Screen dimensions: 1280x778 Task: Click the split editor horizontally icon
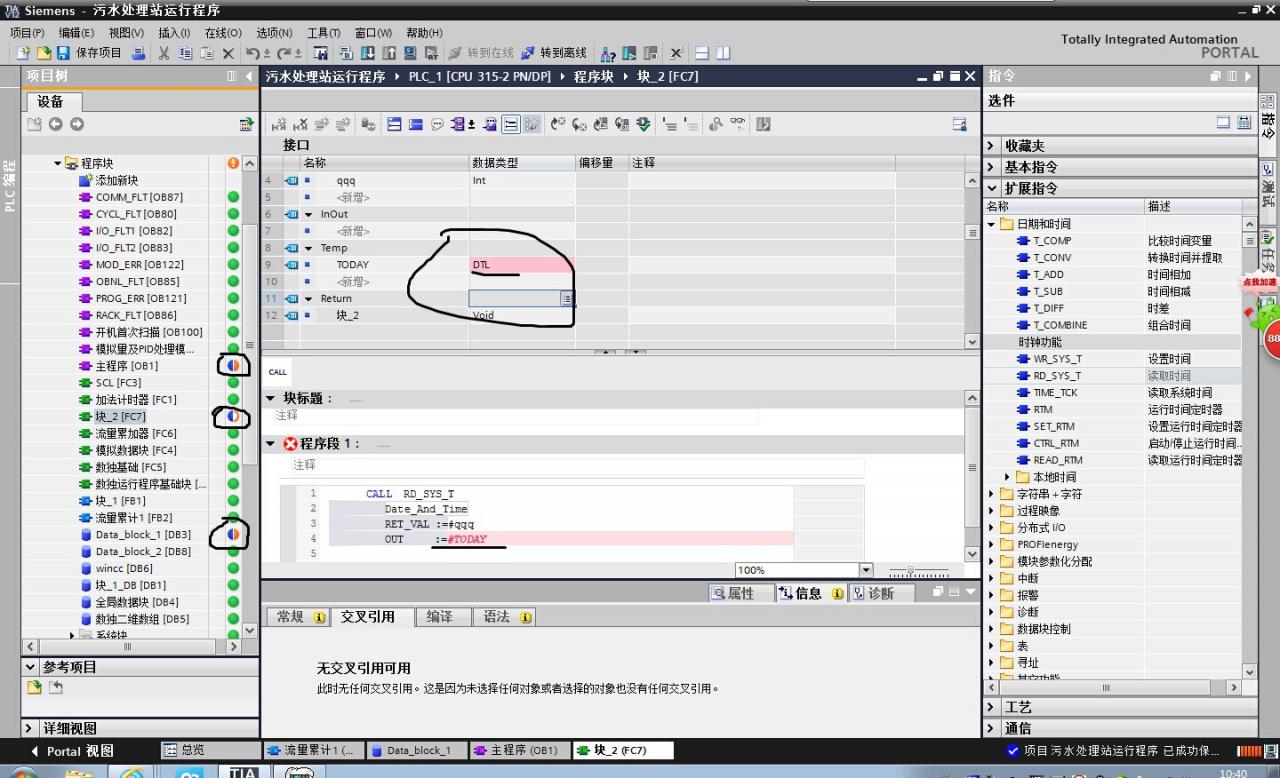coord(702,53)
